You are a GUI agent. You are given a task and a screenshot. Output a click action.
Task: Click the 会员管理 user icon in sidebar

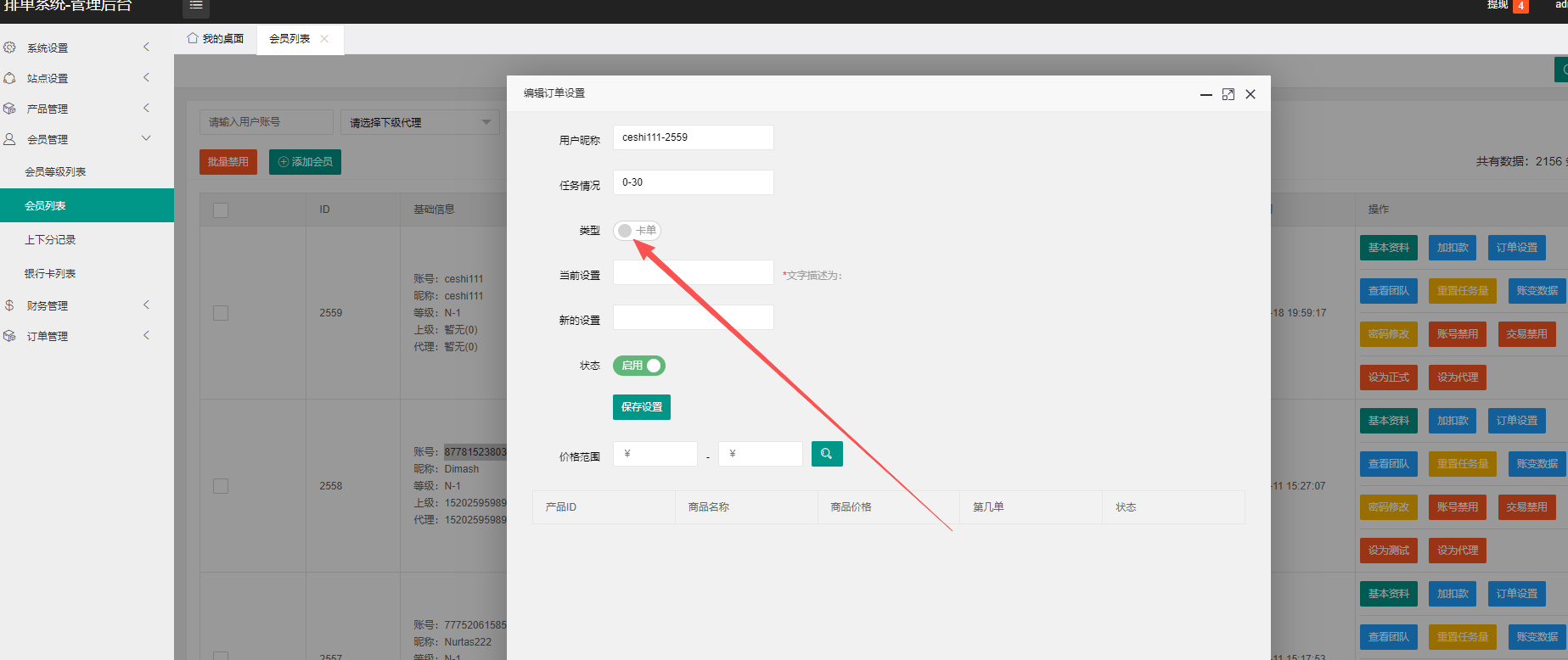pos(9,139)
